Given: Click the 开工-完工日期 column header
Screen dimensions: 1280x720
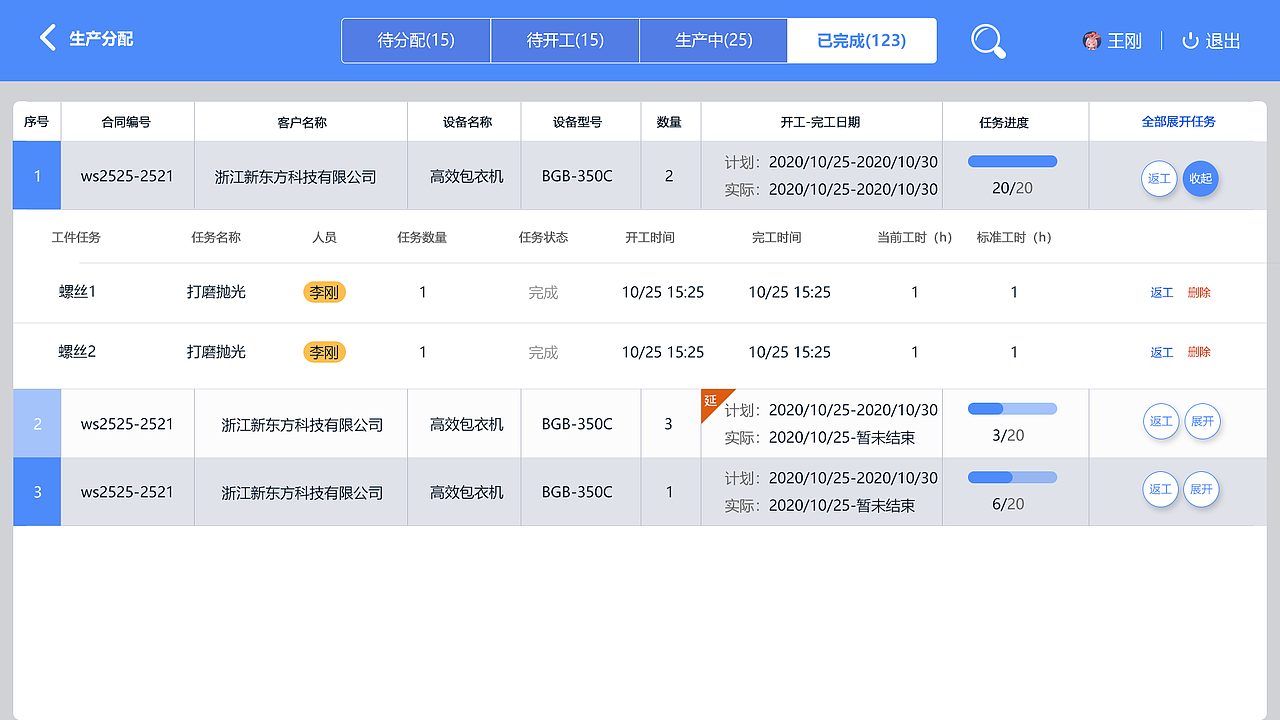Looking at the screenshot, I should [820, 122].
